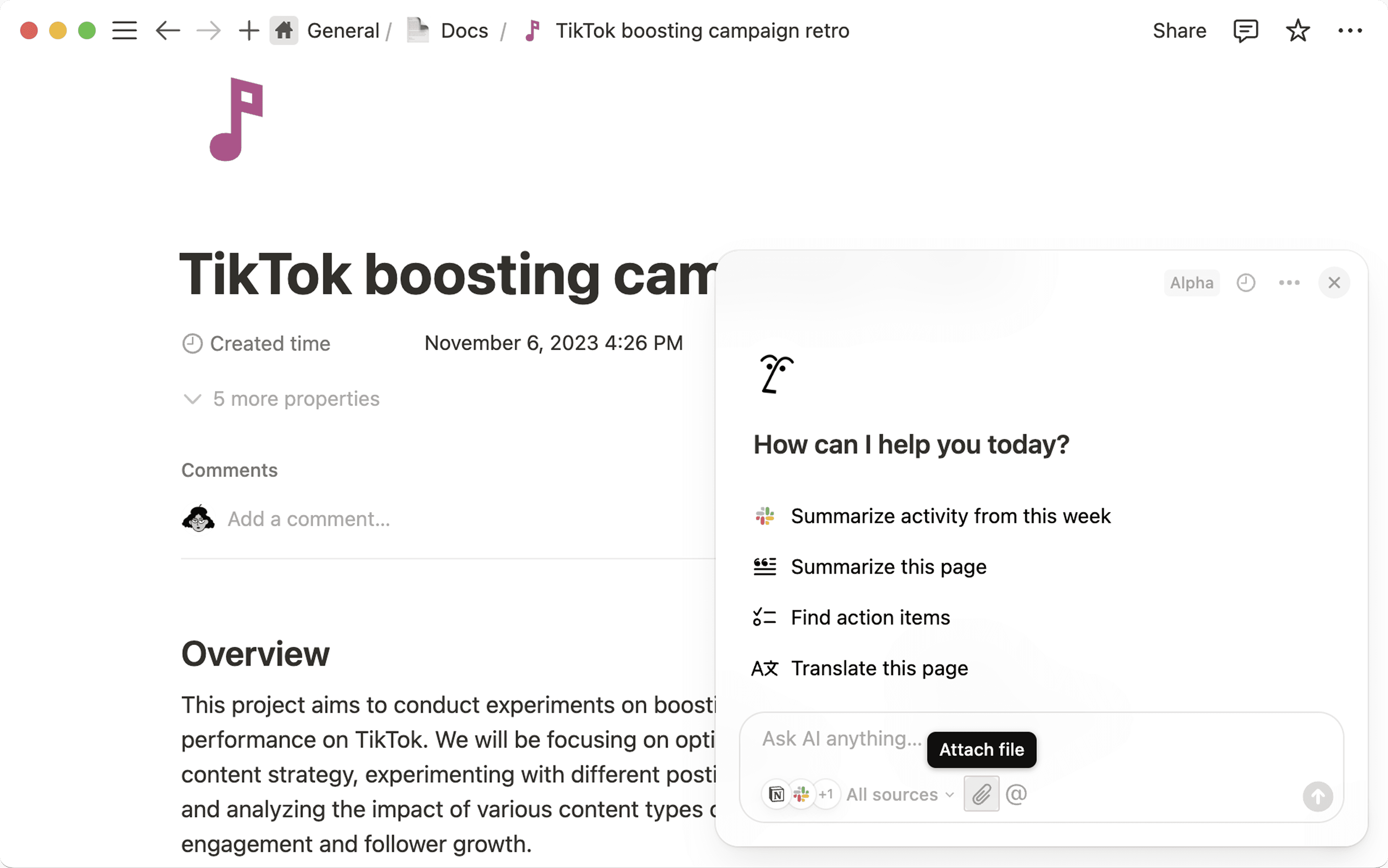The image size is (1388, 868).
Task: Select Translate this page
Action: 879,668
